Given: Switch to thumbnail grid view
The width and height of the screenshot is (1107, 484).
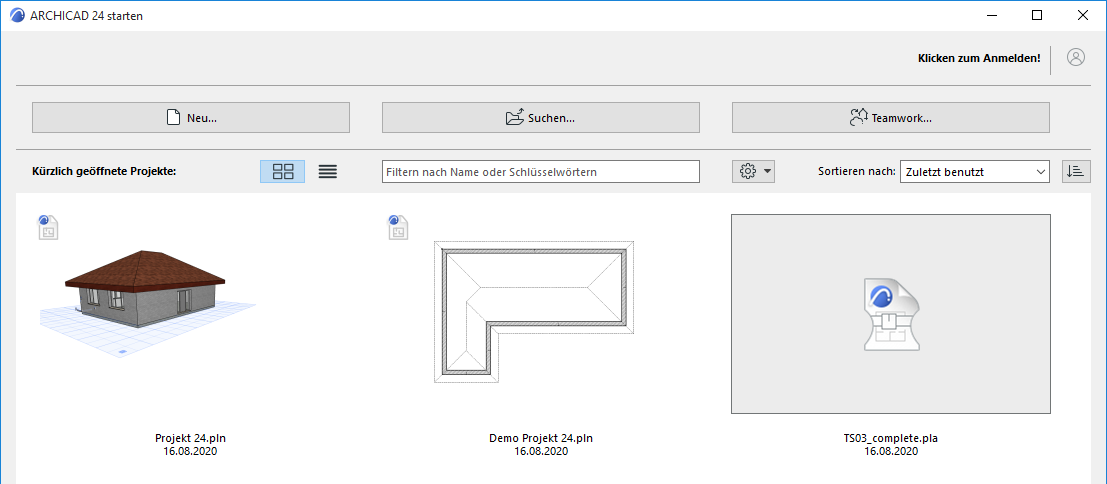Looking at the screenshot, I should (282, 171).
